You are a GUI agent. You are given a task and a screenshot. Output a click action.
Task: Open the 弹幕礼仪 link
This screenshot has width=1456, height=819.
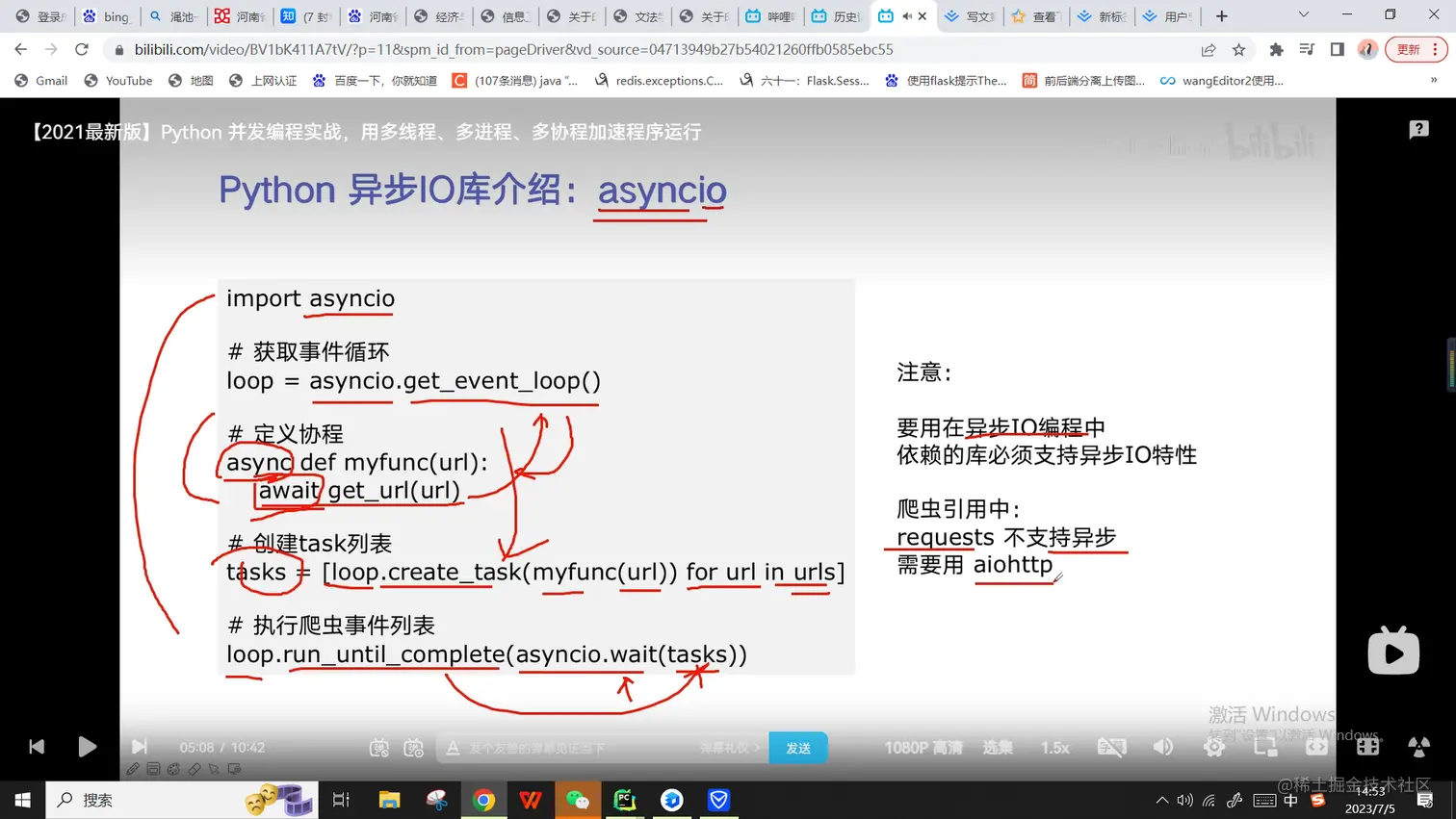pyautogui.click(x=729, y=748)
